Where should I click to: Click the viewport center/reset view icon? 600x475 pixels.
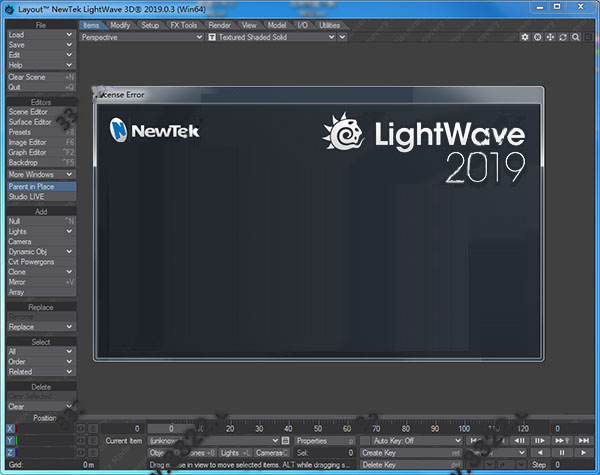click(538, 37)
